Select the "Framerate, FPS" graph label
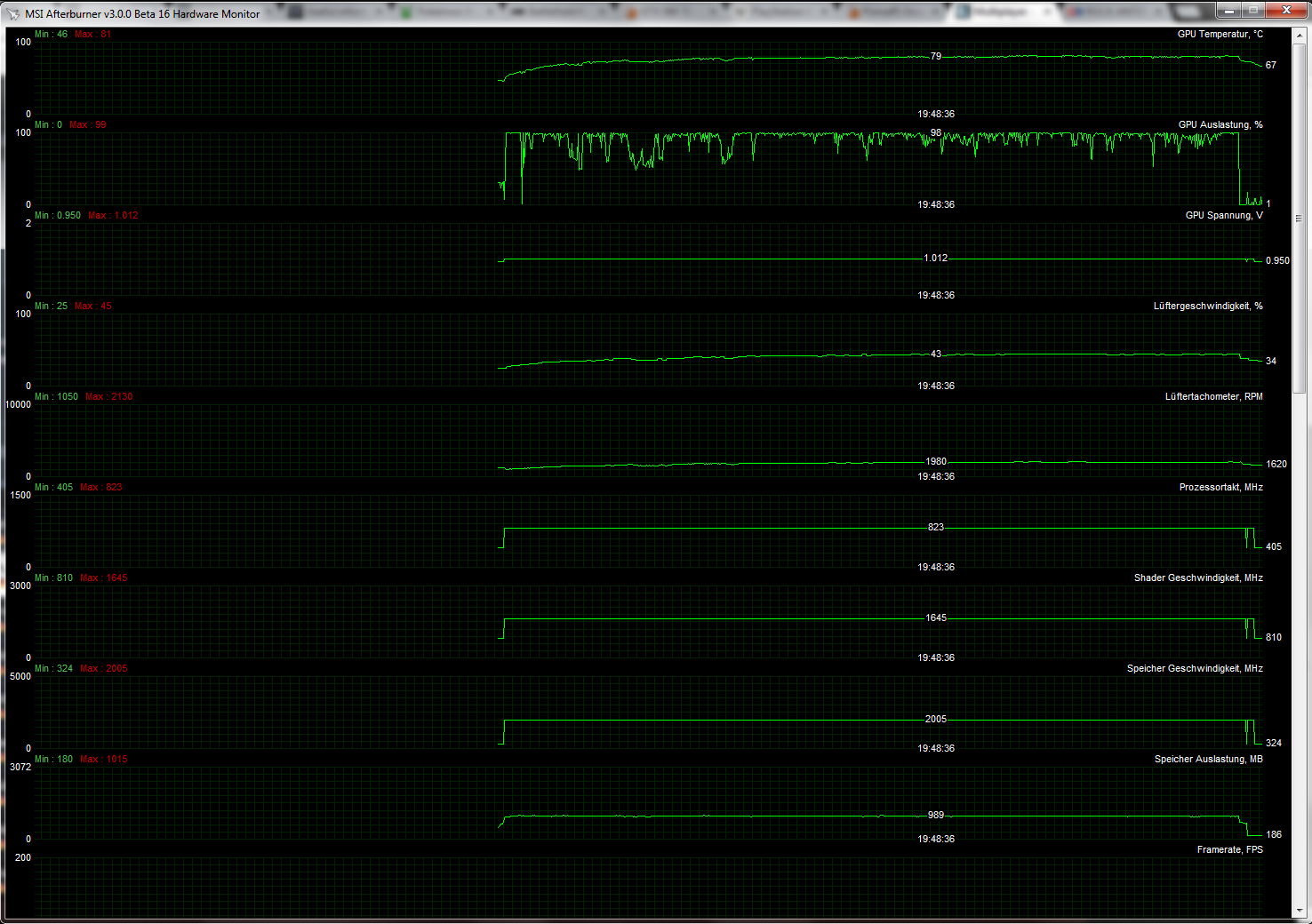 [1229, 849]
